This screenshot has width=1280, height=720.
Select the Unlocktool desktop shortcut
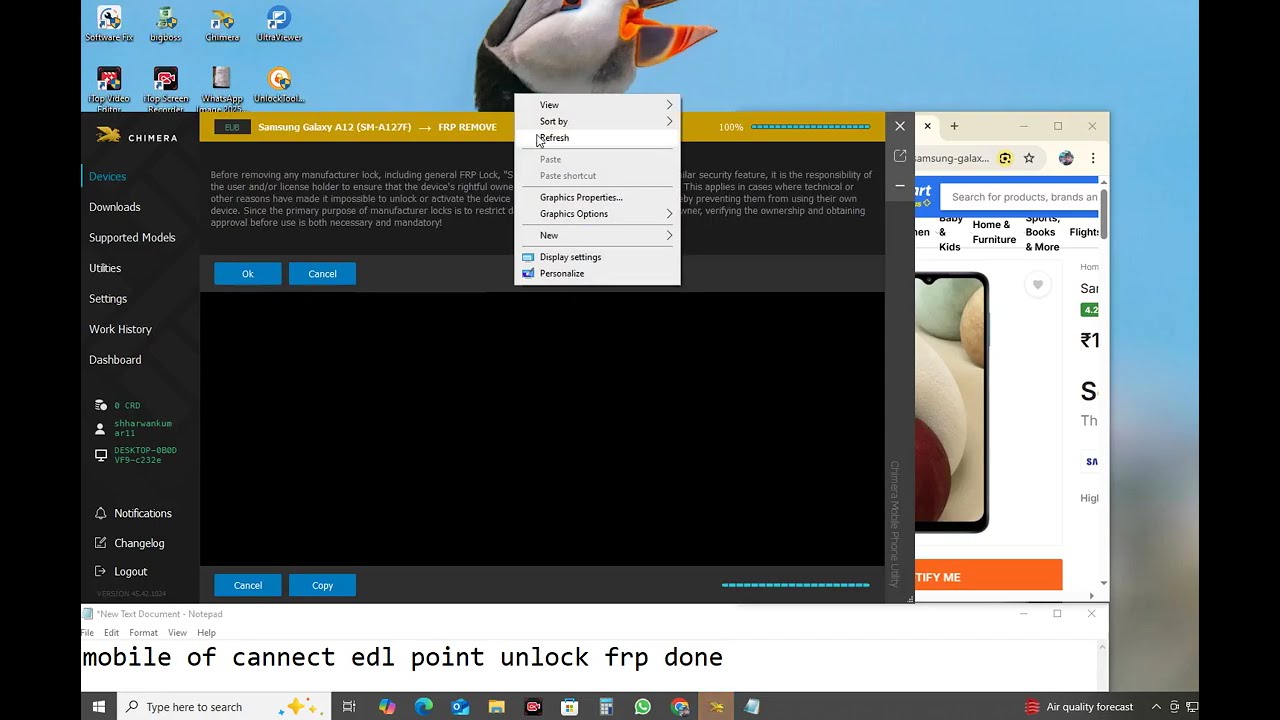279,85
